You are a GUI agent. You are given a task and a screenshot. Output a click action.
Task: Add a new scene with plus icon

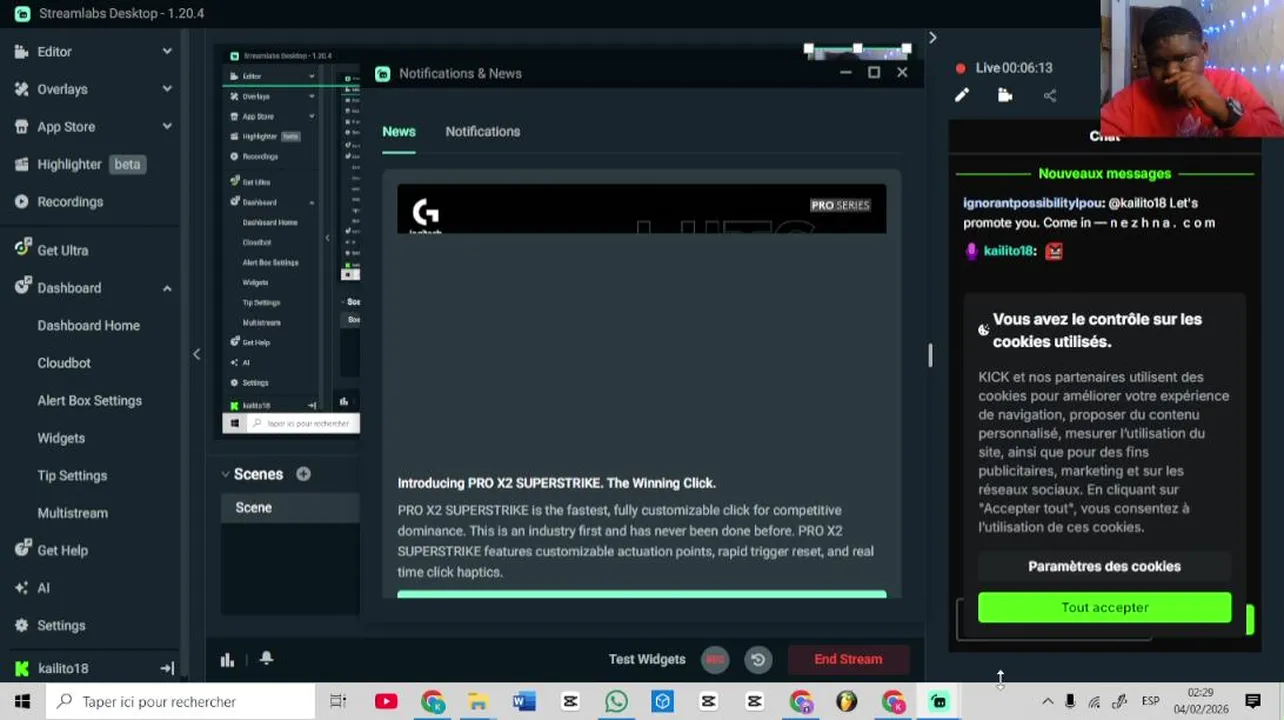click(303, 474)
